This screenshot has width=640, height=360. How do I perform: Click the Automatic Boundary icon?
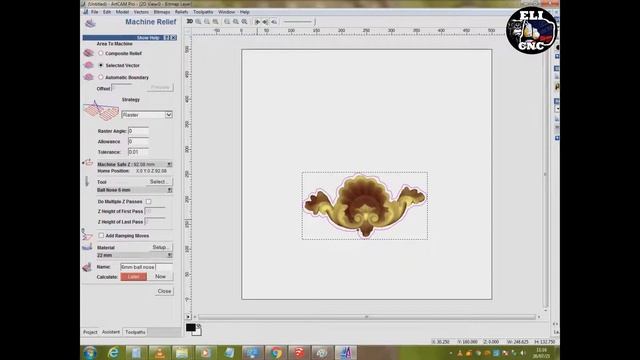(x=89, y=77)
